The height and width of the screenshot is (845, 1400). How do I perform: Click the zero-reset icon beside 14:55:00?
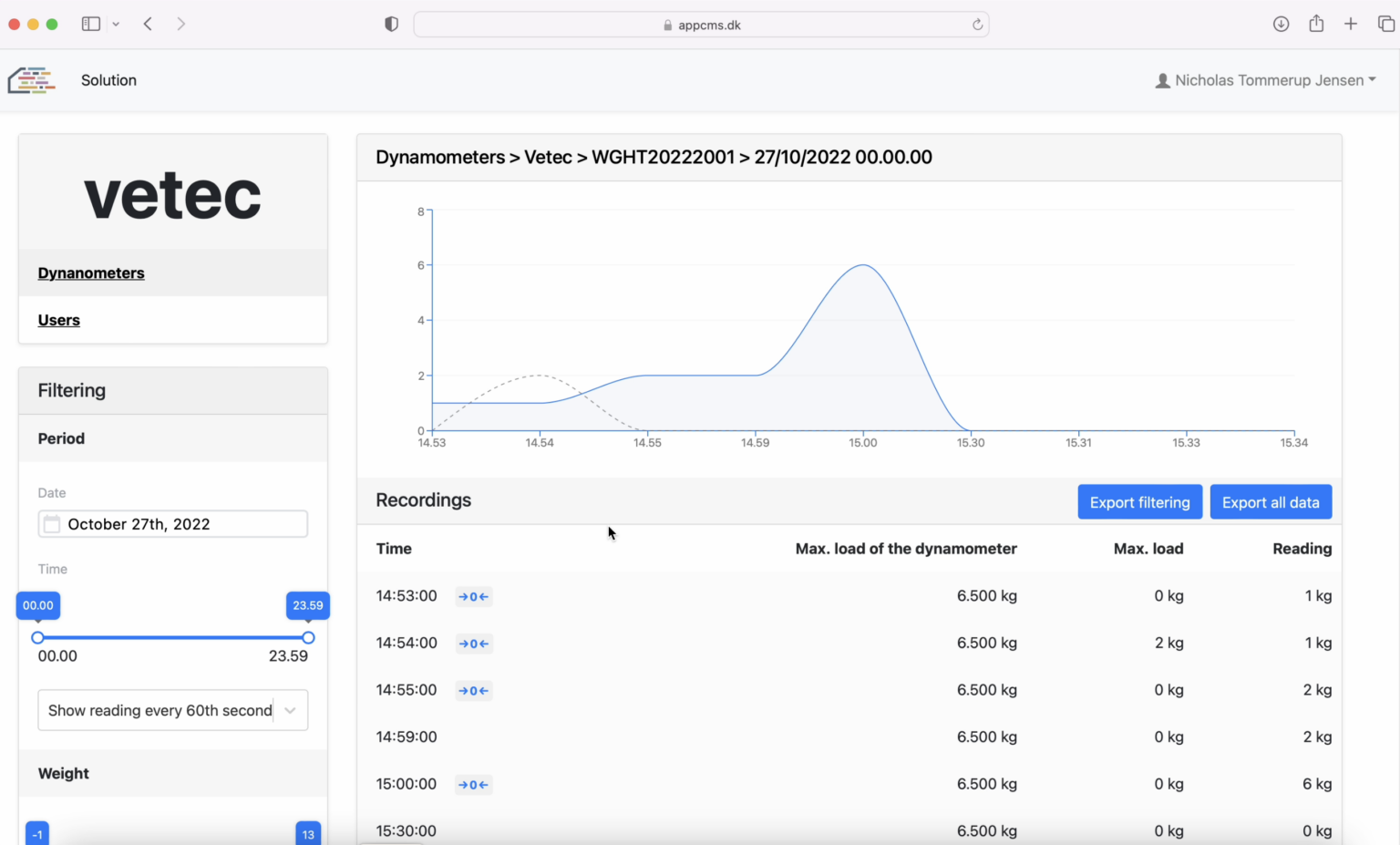point(473,691)
